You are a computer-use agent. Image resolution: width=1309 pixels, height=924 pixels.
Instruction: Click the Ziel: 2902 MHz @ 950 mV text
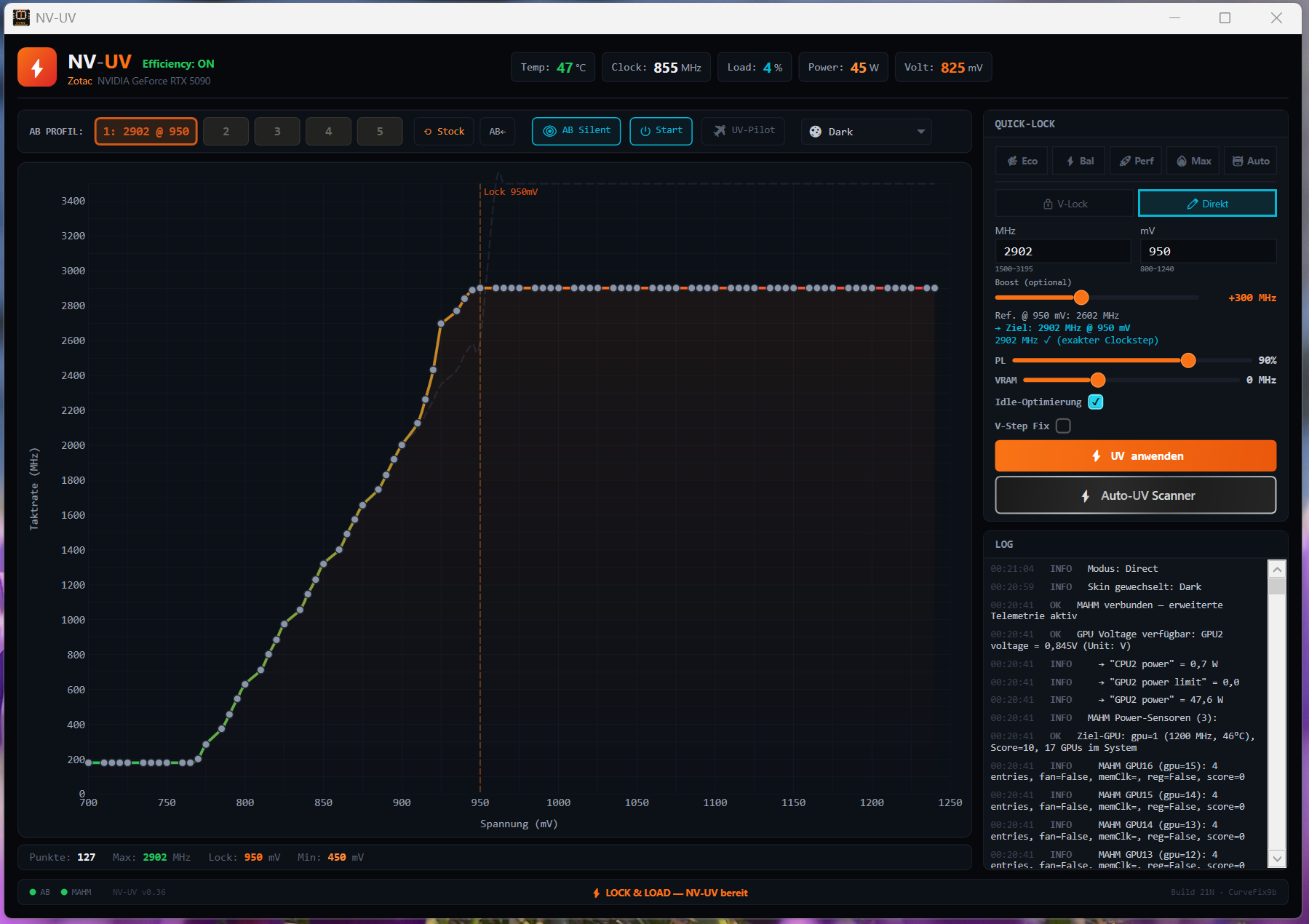[x=1063, y=328]
